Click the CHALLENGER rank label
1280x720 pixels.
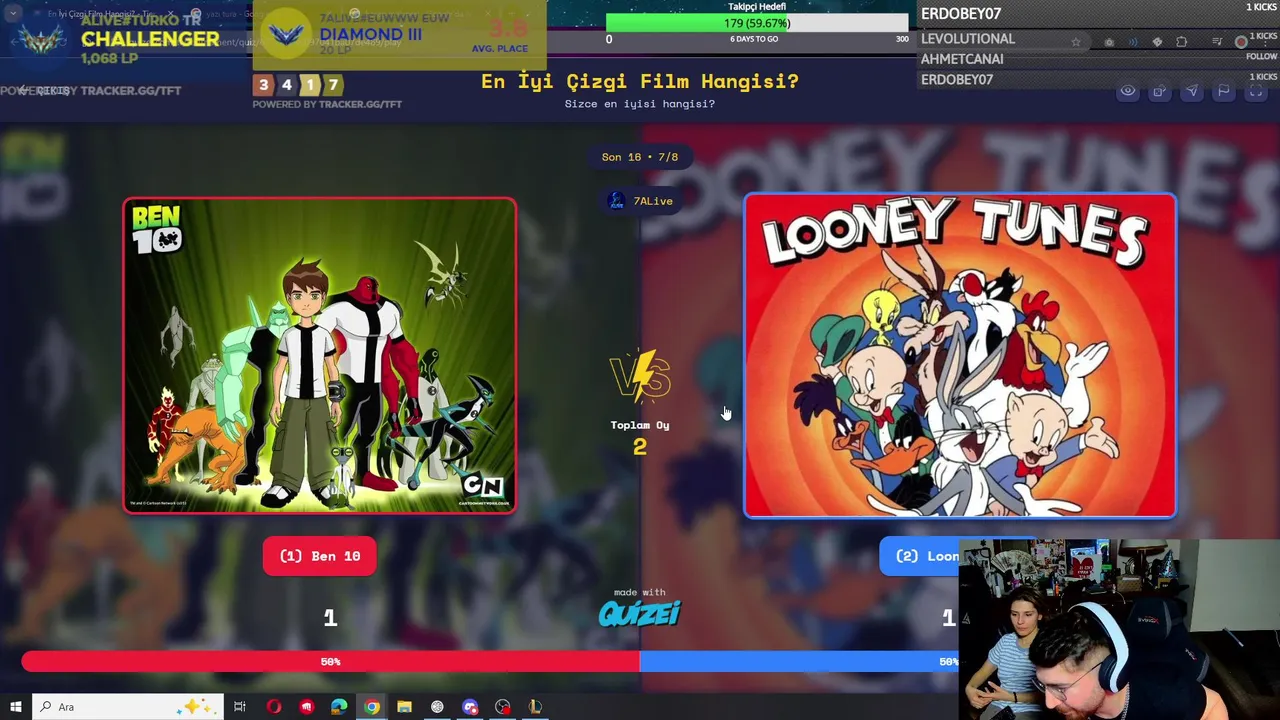tap(150, 39)
